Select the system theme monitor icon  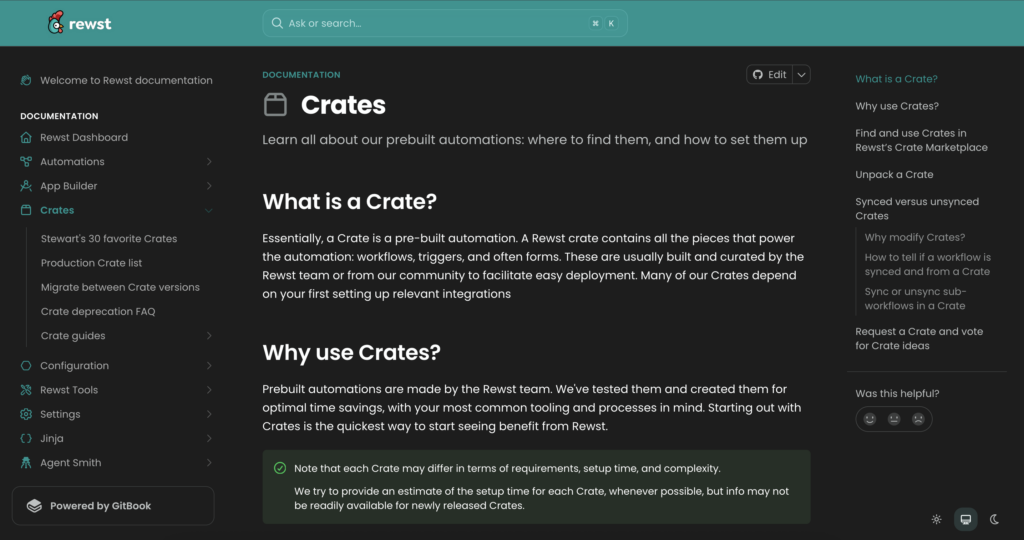tap(965, 519)
